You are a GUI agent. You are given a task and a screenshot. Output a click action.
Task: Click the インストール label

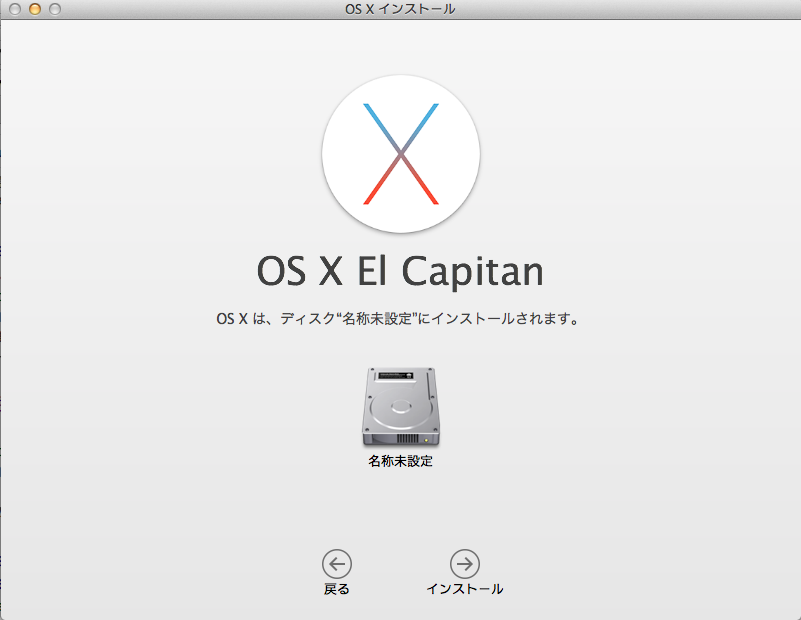465,589
